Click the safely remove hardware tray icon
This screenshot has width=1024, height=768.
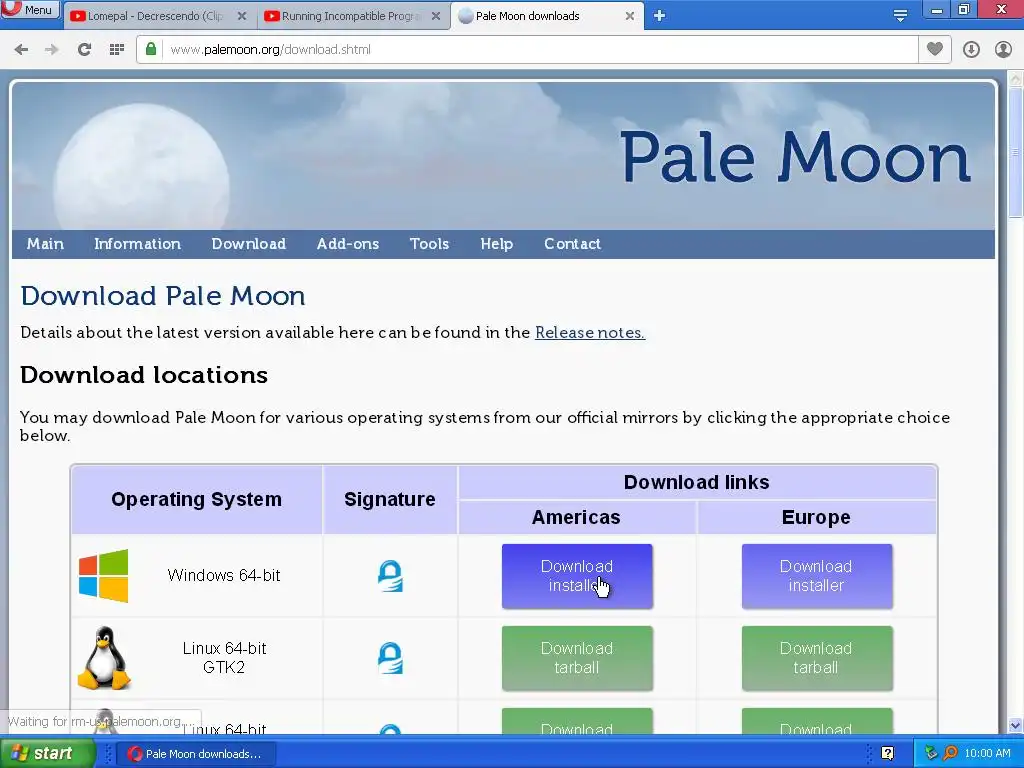(931, 753)
